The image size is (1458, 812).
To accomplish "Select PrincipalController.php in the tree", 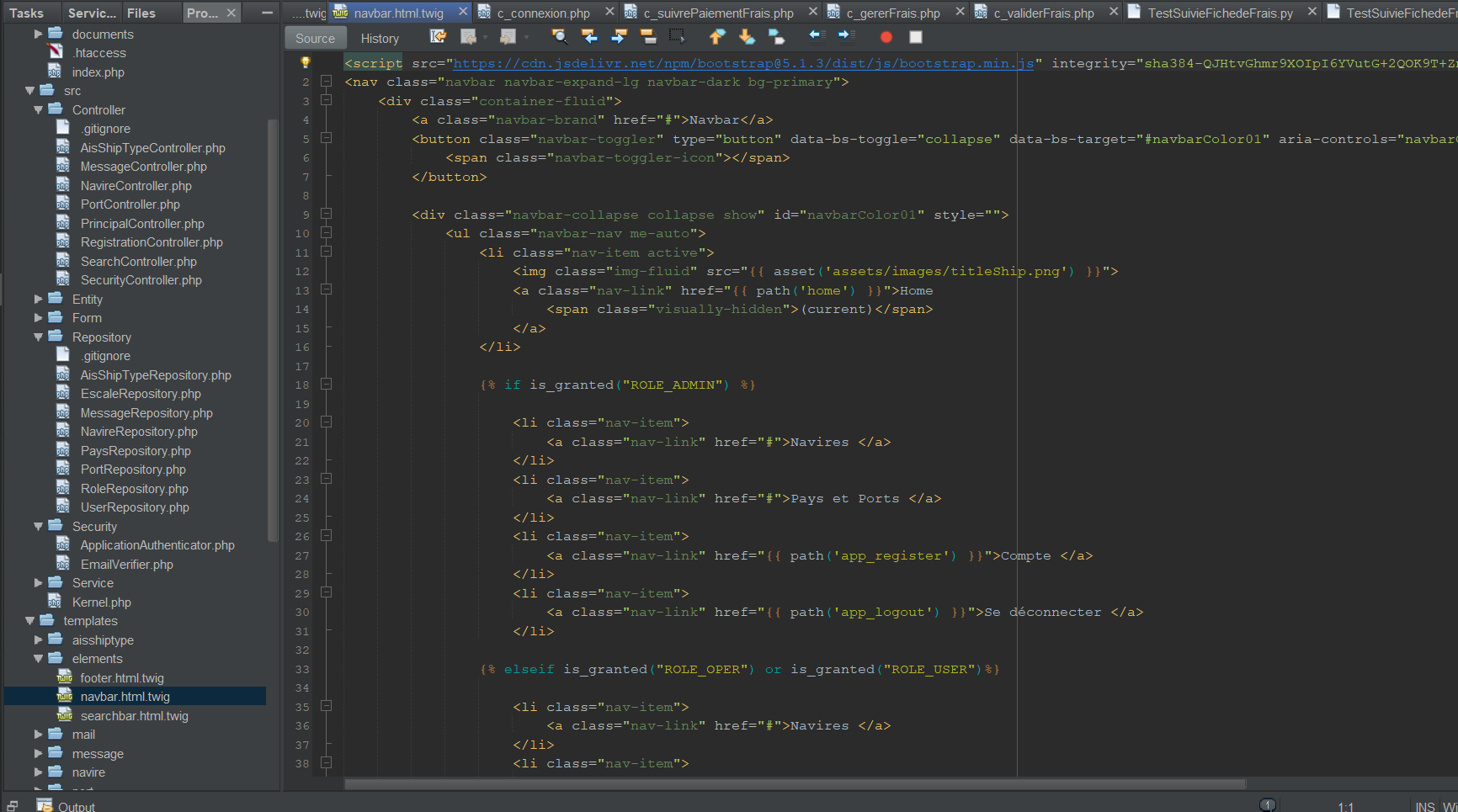I will (x=142, y=224).
